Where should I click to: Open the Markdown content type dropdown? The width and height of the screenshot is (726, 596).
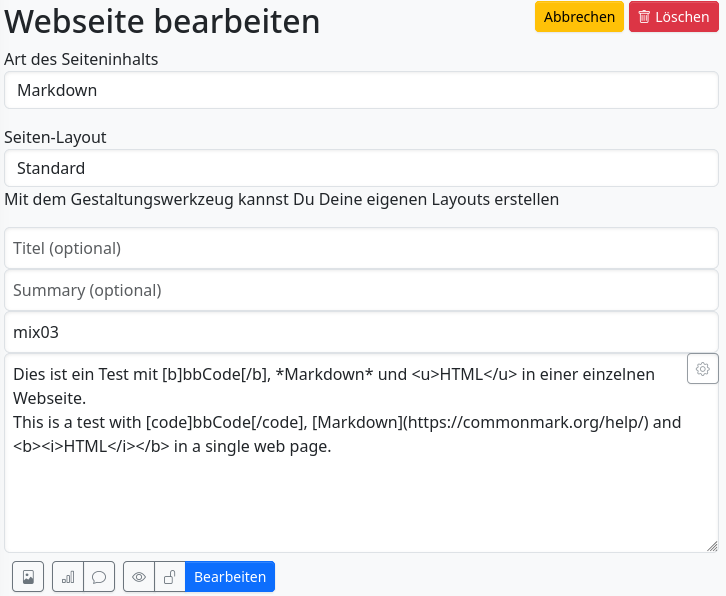[361, 90]
